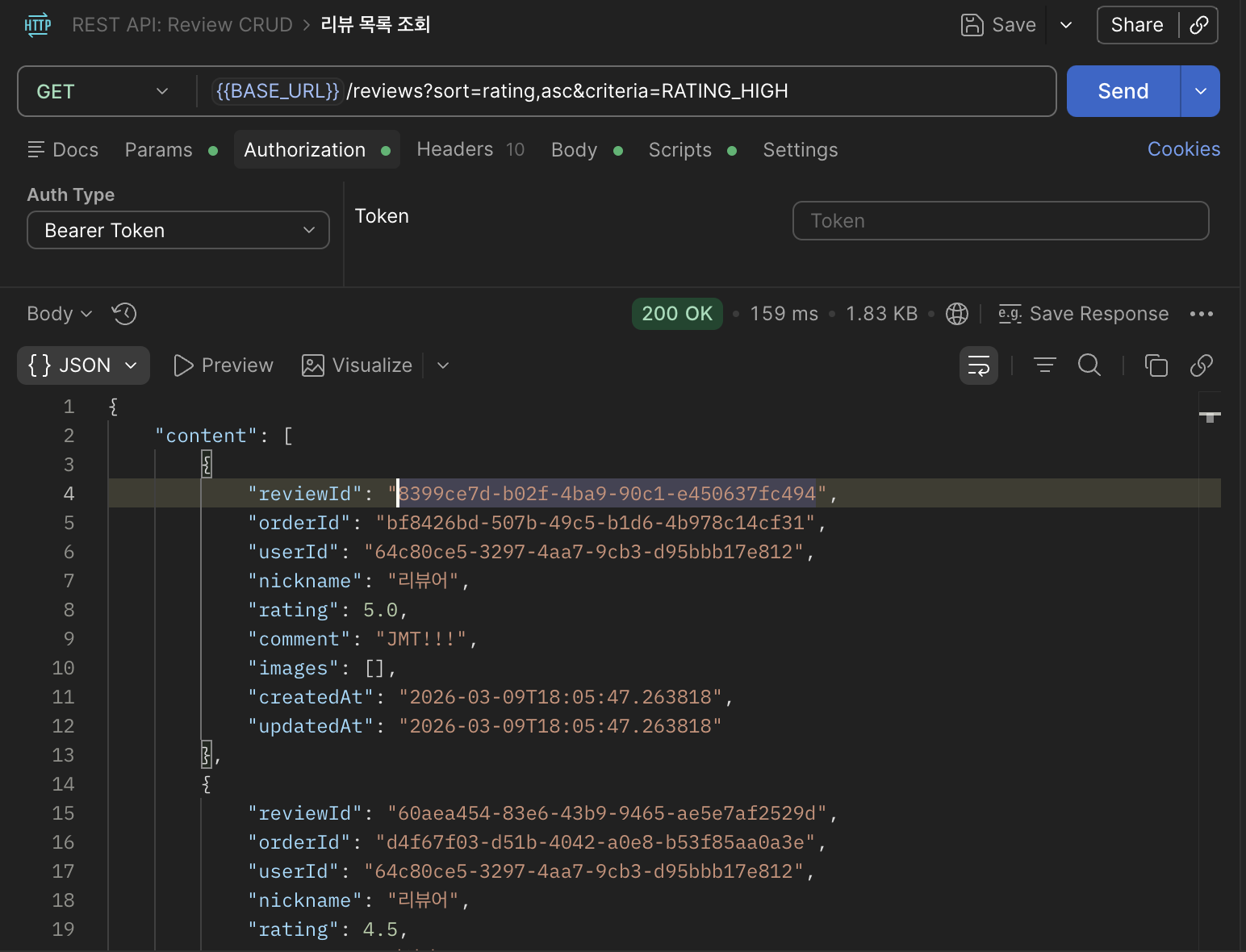Toggle word wrap in response

[x=979, y=365]
